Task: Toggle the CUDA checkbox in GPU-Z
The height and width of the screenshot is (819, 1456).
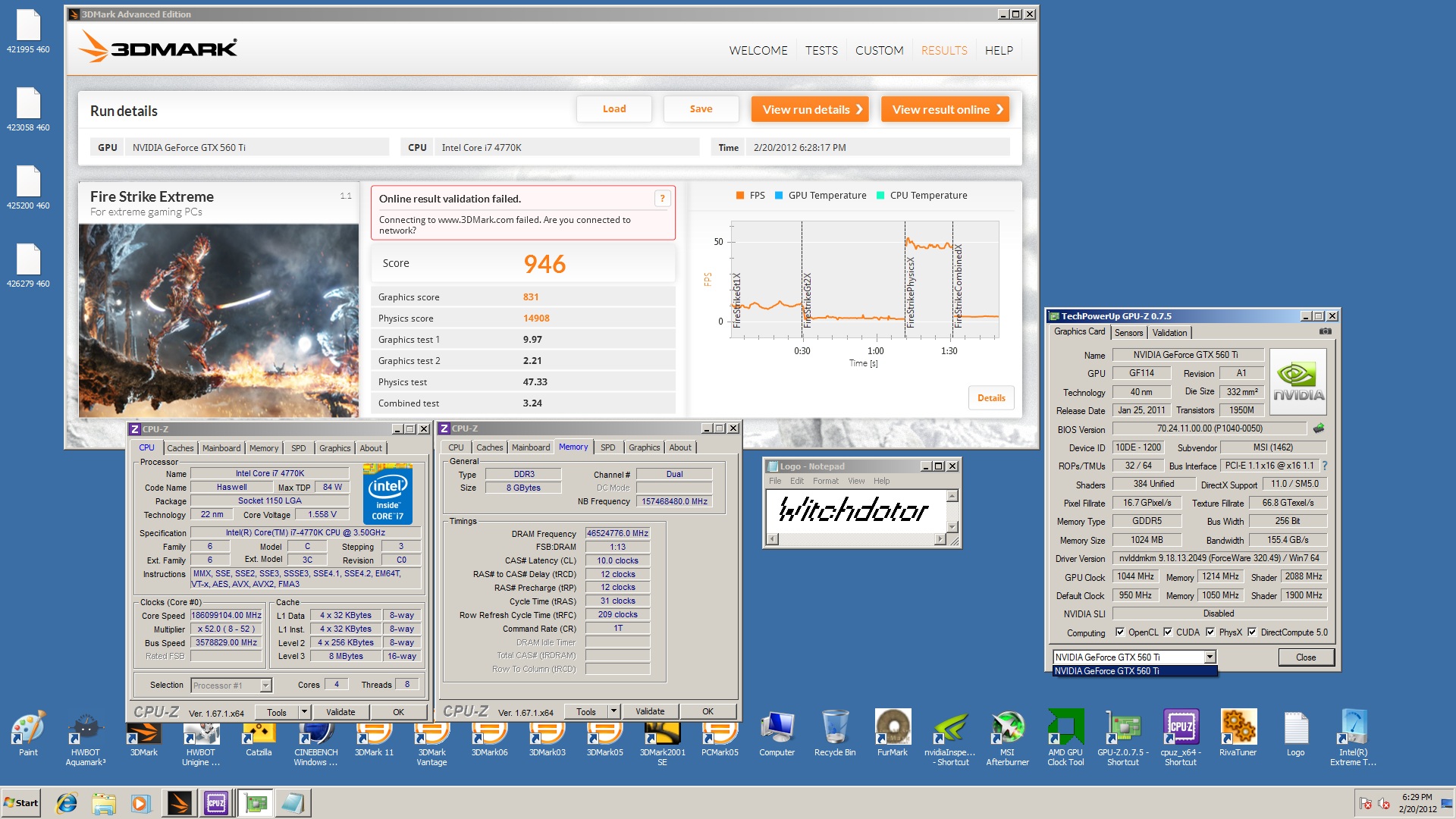Action: (x=1168, y=632)
